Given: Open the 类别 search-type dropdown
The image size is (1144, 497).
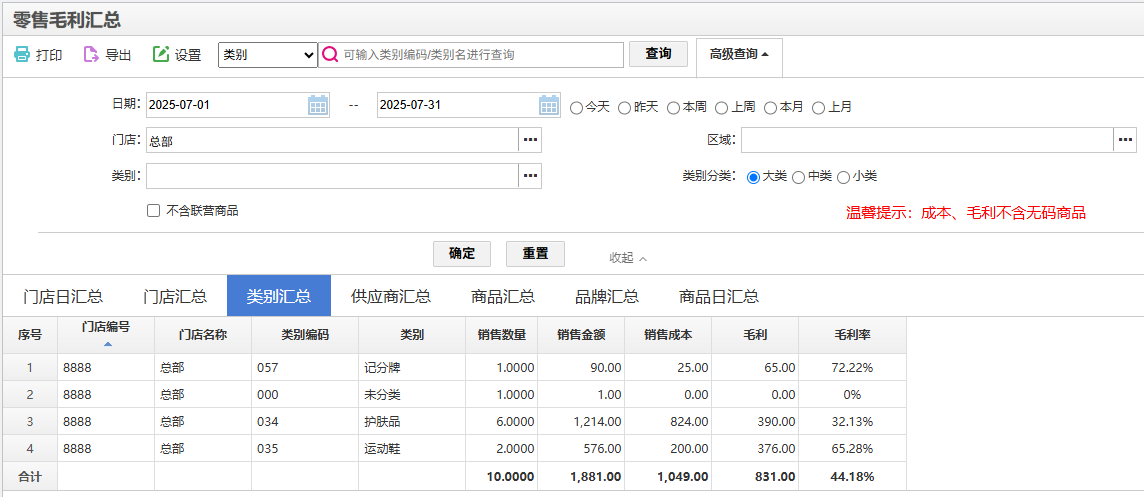Looking at the screenshot, I should (x=268, y=55).
